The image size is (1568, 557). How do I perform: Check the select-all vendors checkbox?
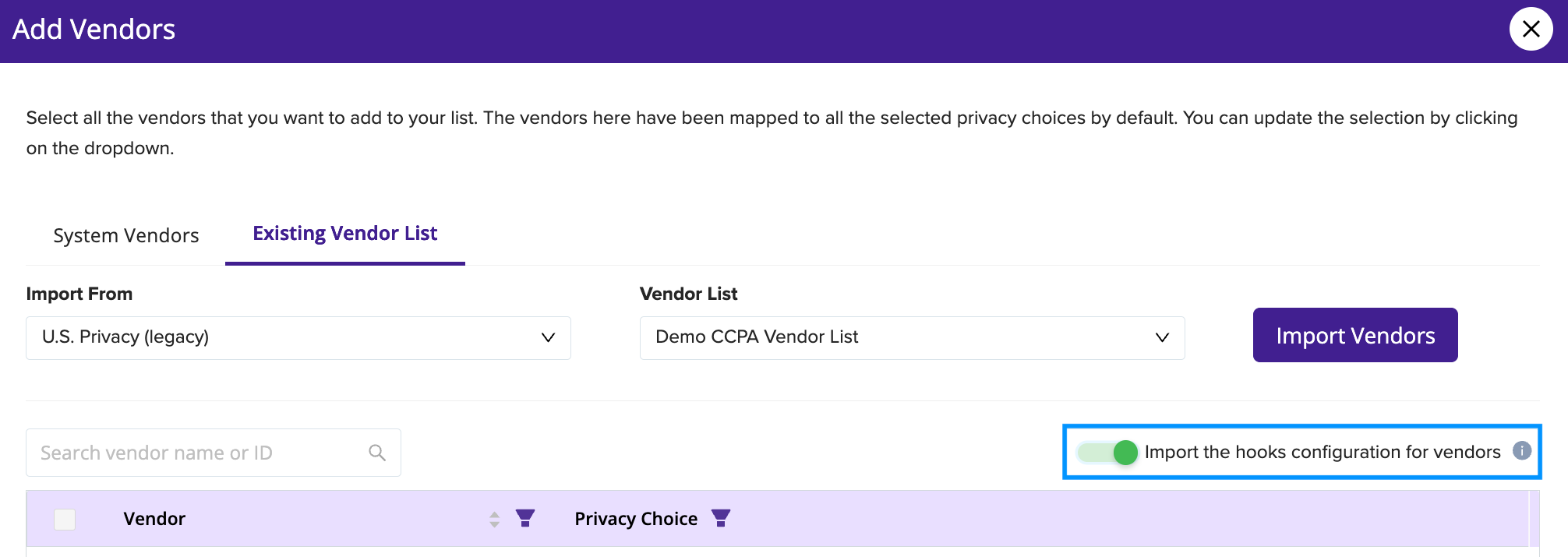tap(65, 519)
